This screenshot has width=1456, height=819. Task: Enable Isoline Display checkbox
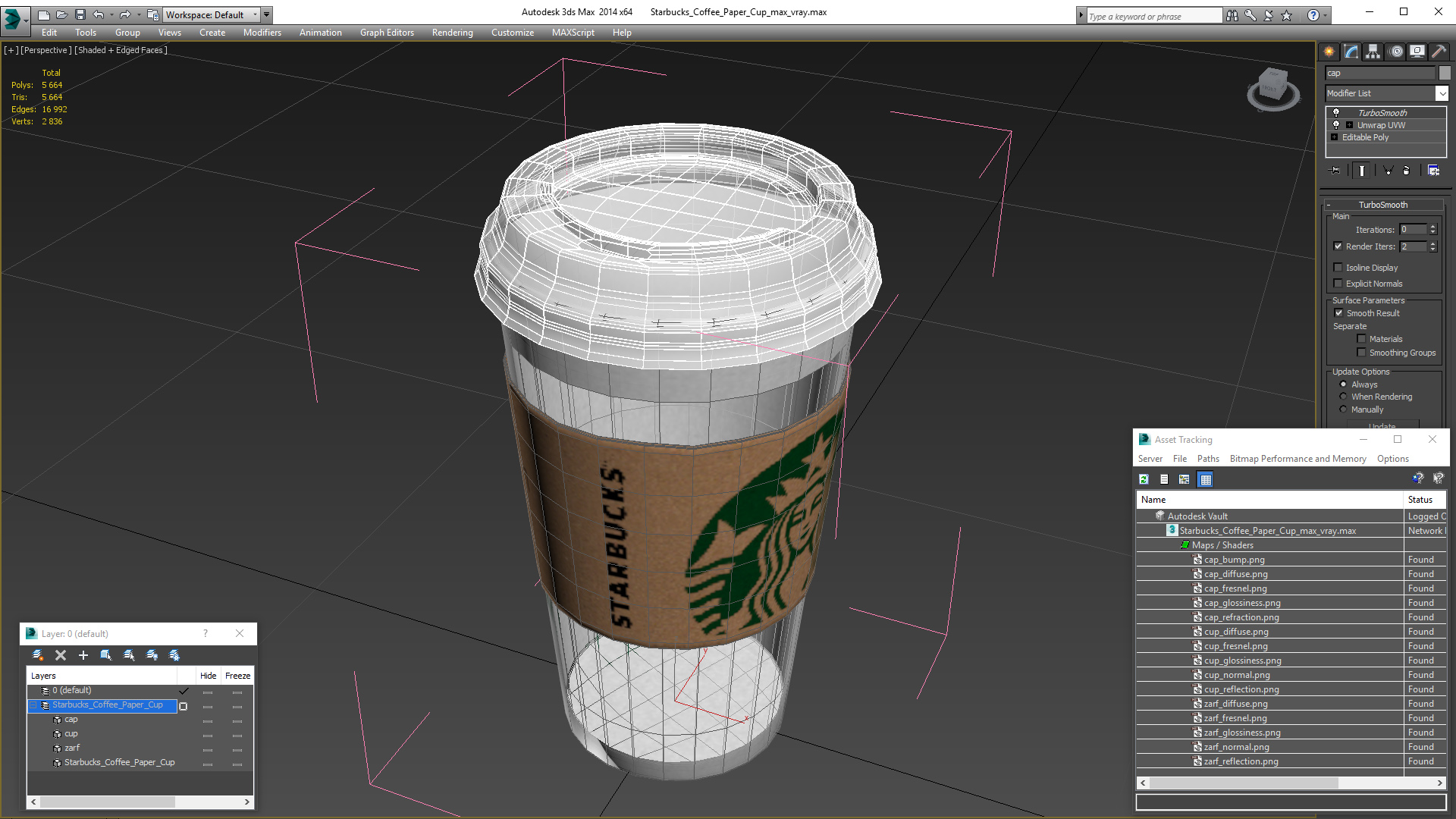pyautogui.click(x=1338, y=268)
